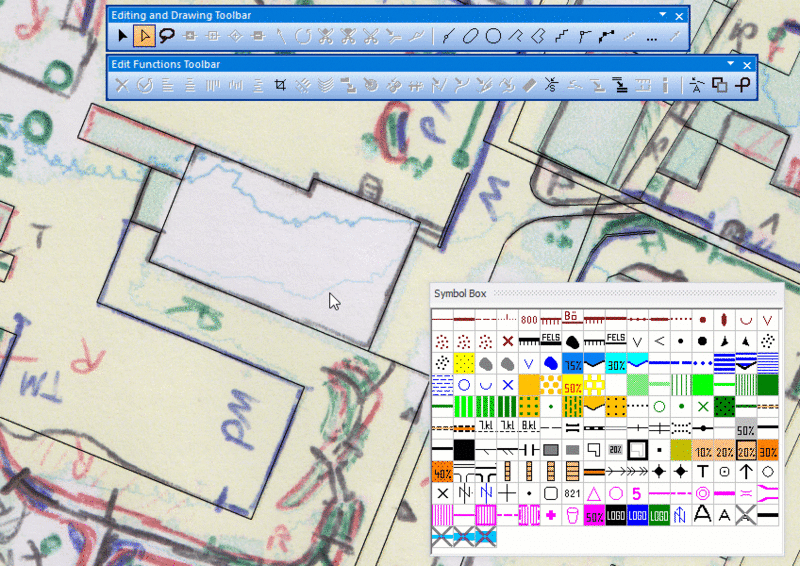800x566 pixels.
Task: Select the magenta 50% area symbol
Action: (594, 515)
